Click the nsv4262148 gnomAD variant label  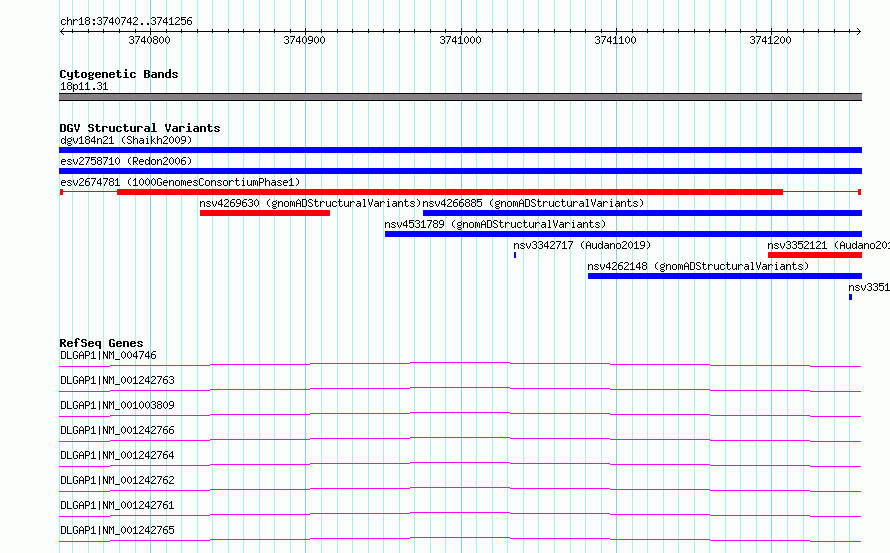coord(698,266)
